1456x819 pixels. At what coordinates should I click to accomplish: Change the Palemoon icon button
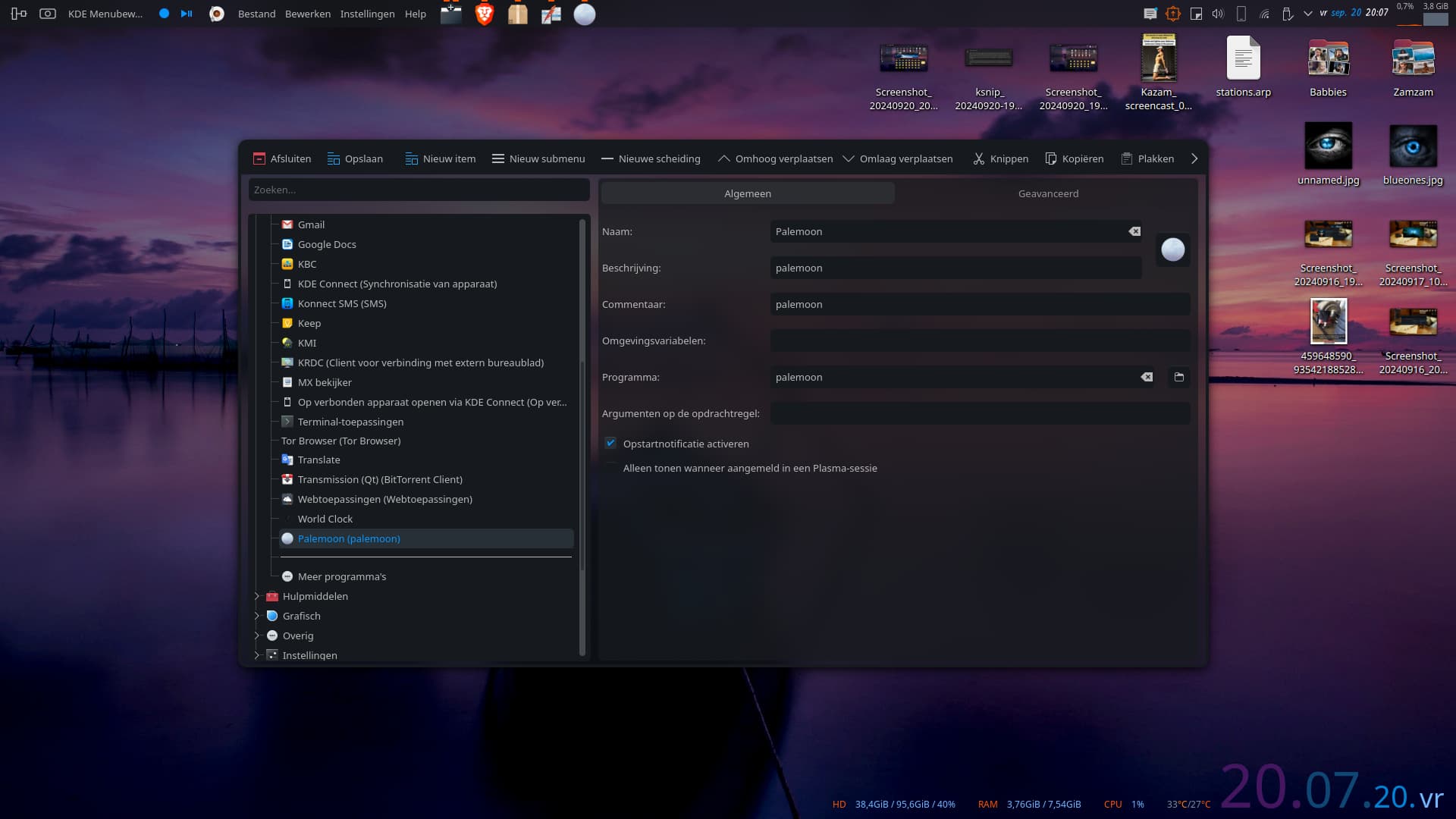point(1173,249)
